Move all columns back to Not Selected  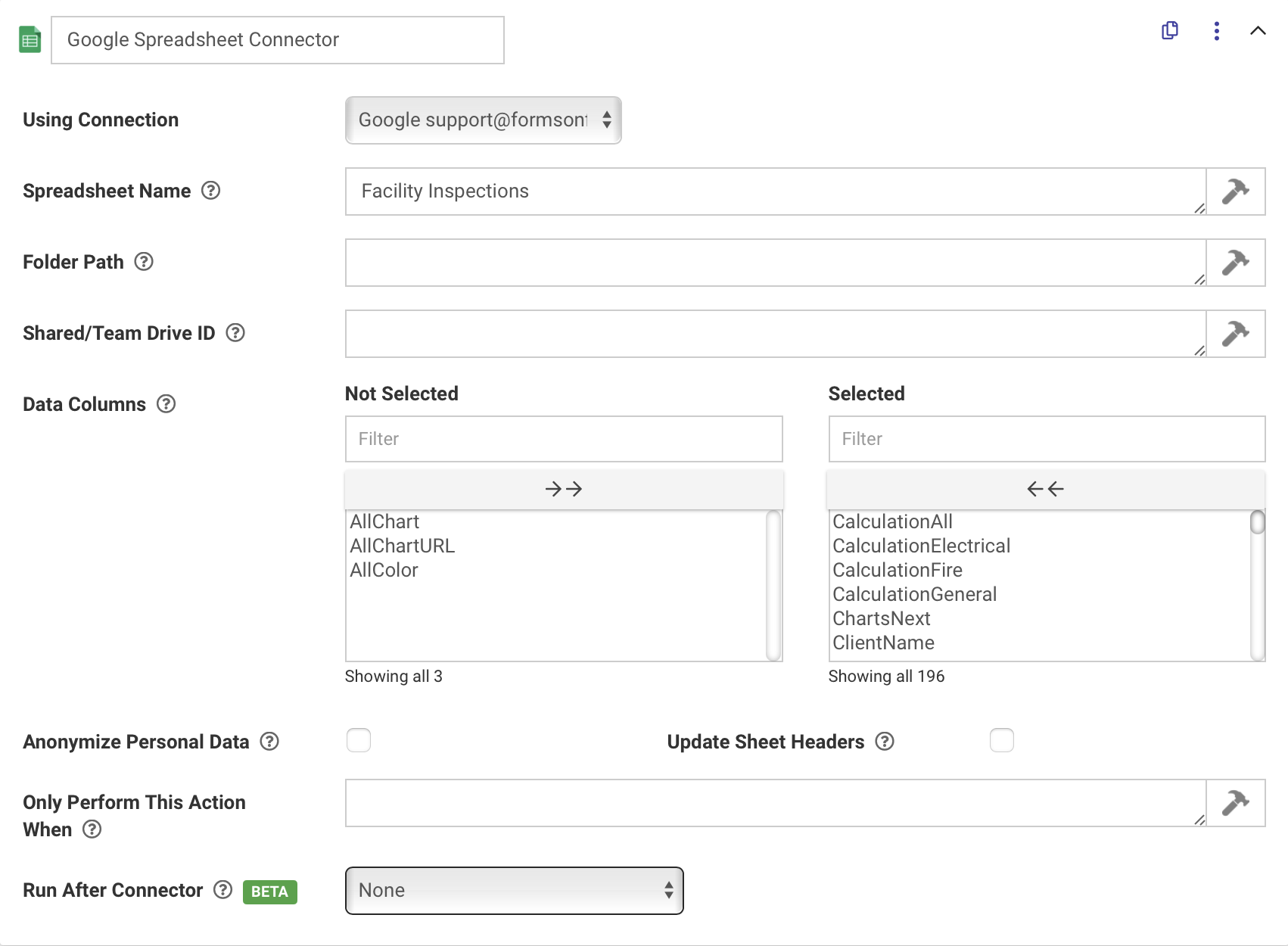(x=1046, y=489)
